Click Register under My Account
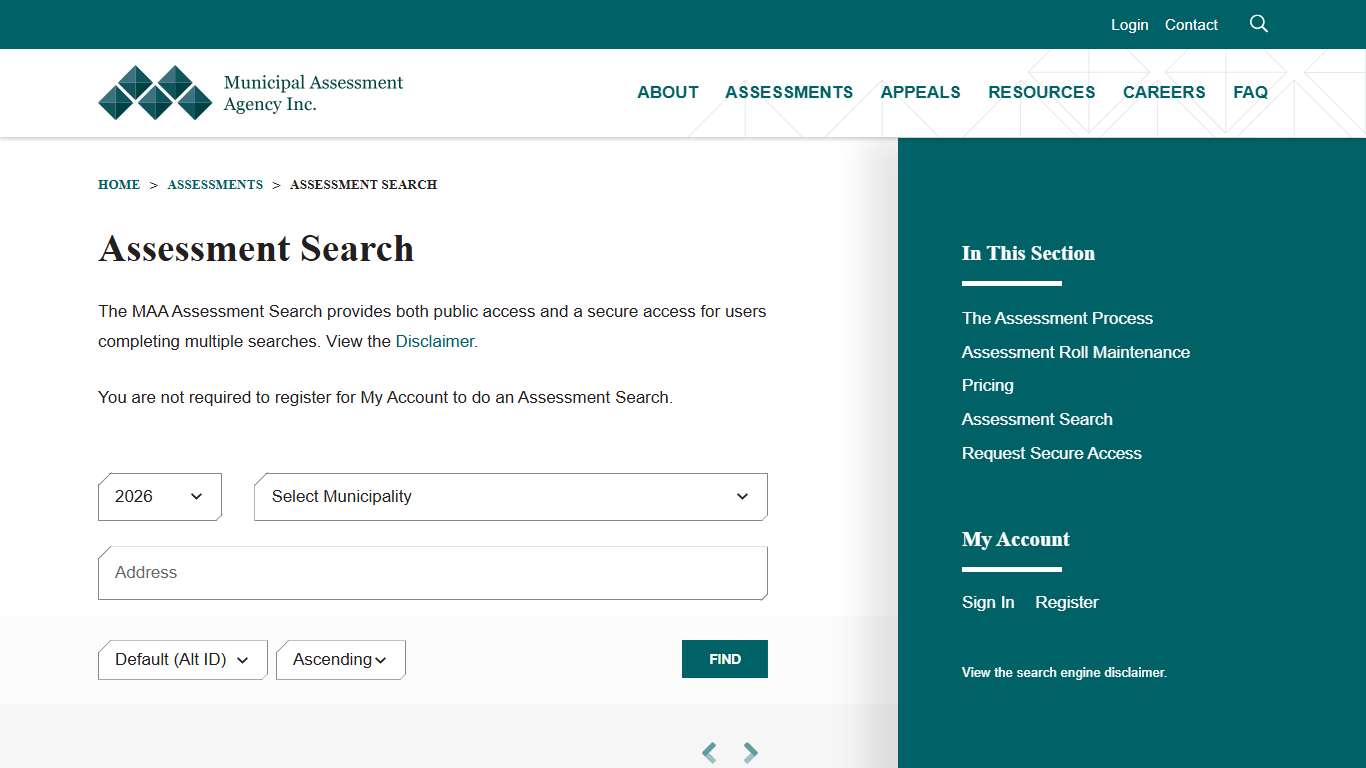1366x768 pixels. [x=1066, y=602]
